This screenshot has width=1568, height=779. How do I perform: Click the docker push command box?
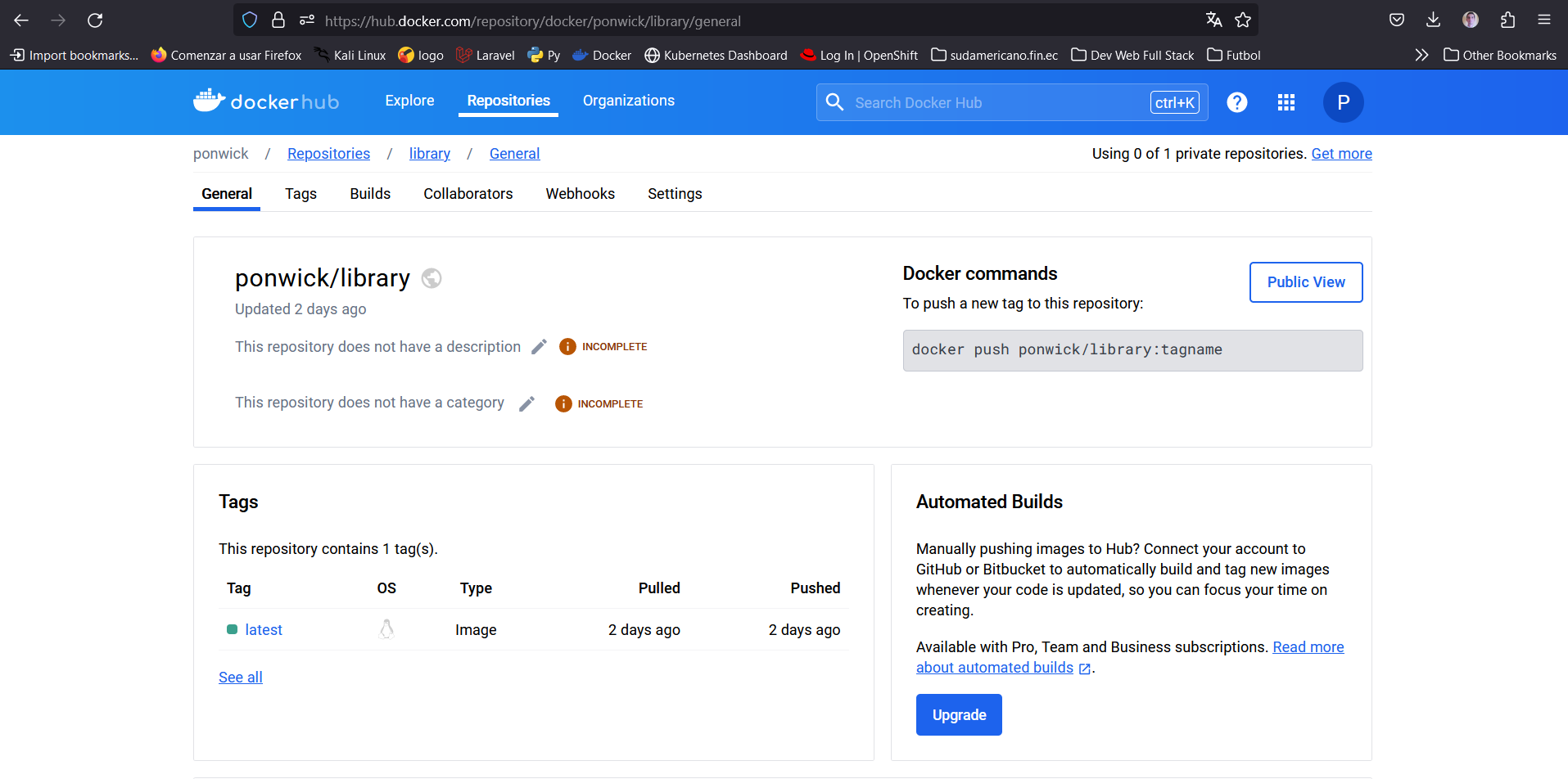pos(1132,350)
